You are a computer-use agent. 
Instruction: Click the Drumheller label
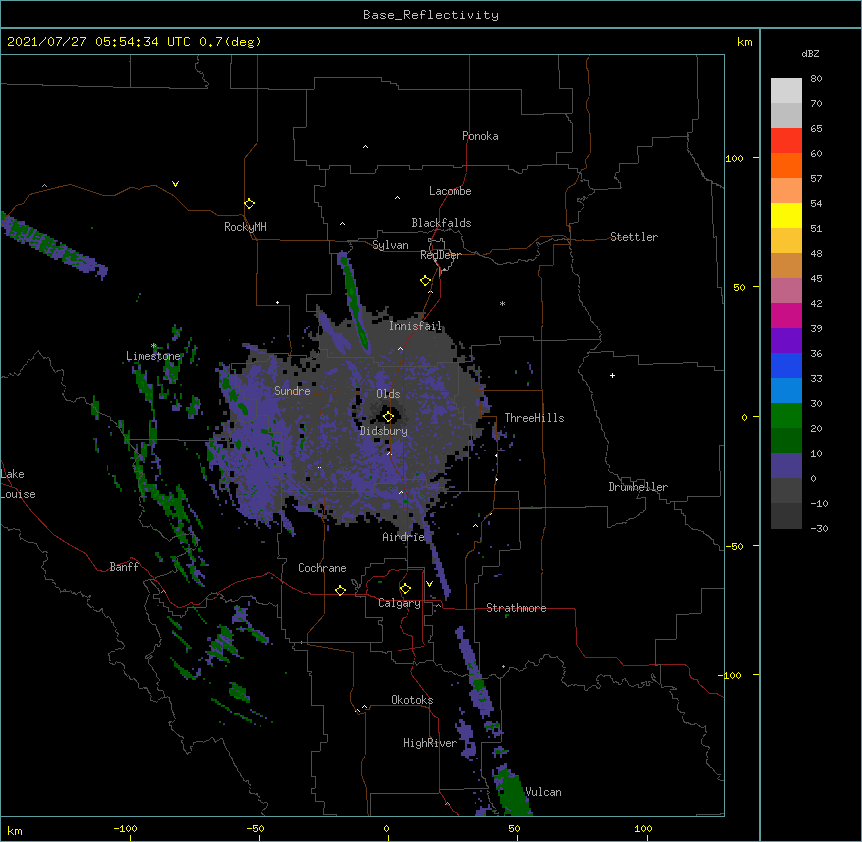[x=638, y=487]
